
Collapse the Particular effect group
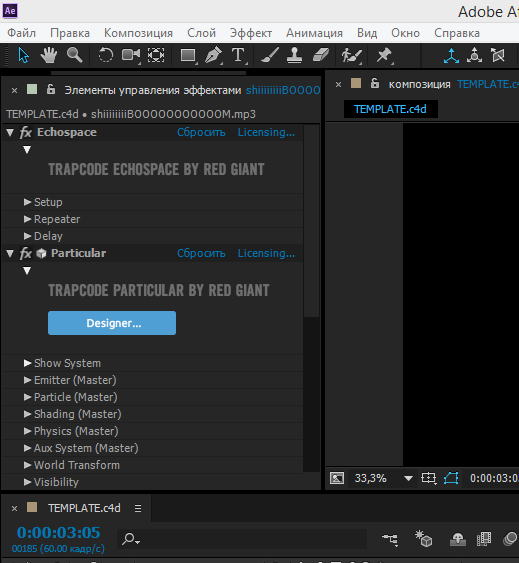(10, 254)
